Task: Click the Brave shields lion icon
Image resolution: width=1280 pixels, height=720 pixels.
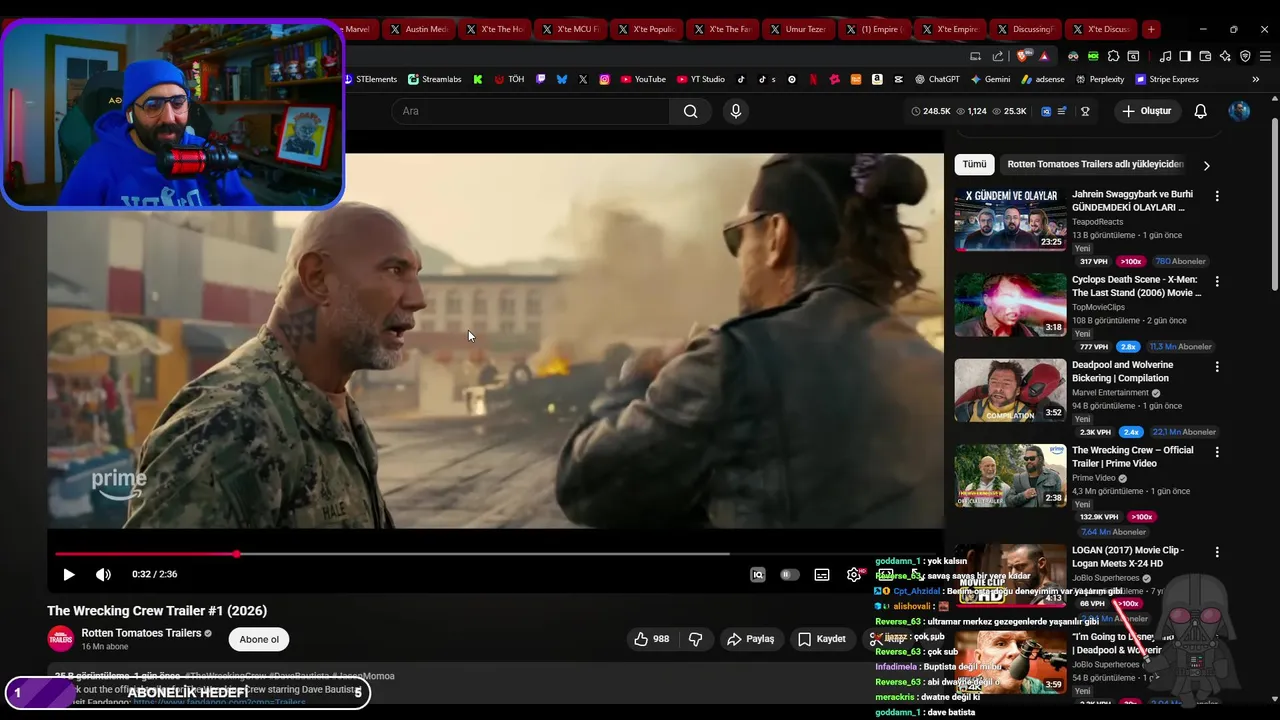Action: click(x=1021, y=56)
